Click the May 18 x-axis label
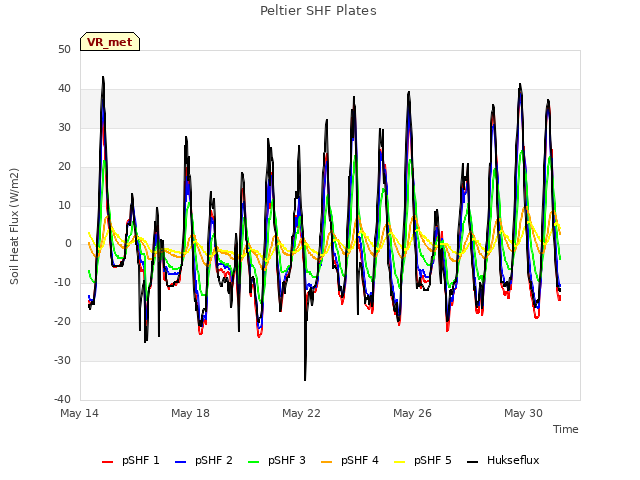Viewport: 640px width, 480px height. tap(191, 413)
